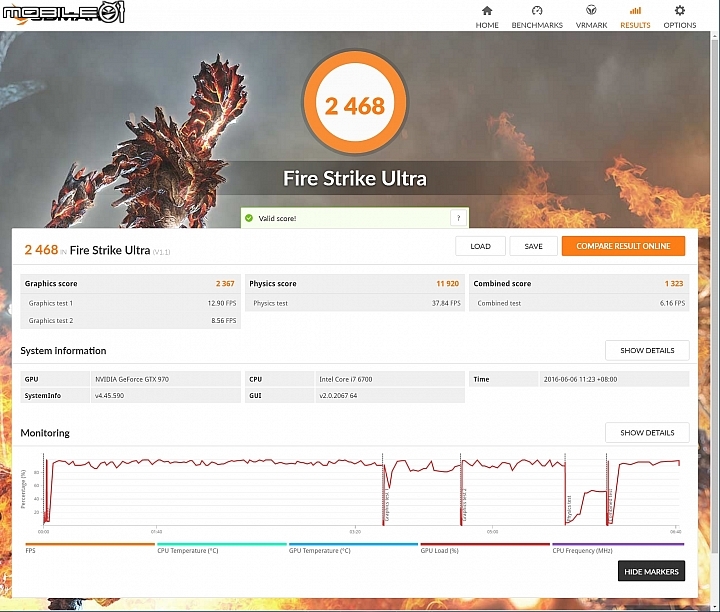Click the question mark help button

(x=458, y=218)
